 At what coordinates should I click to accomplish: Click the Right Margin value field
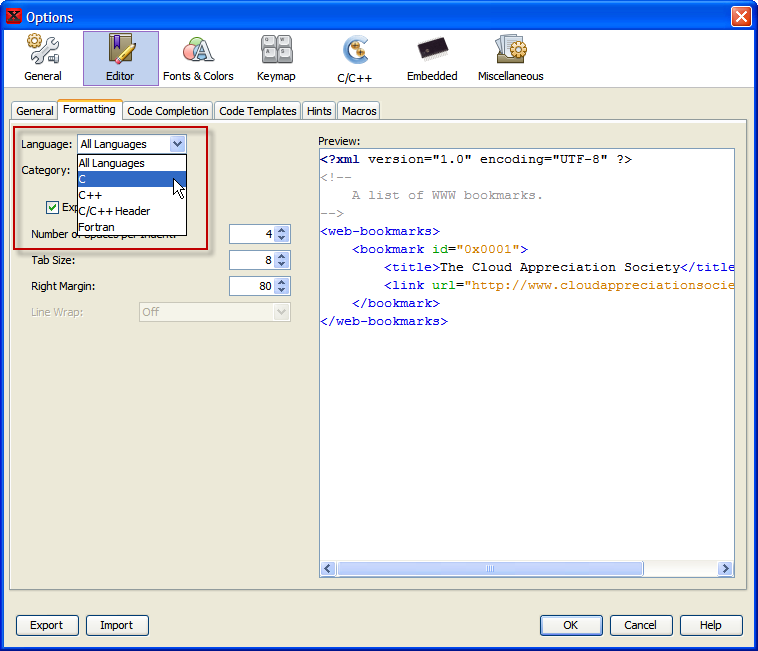(251, 286)
